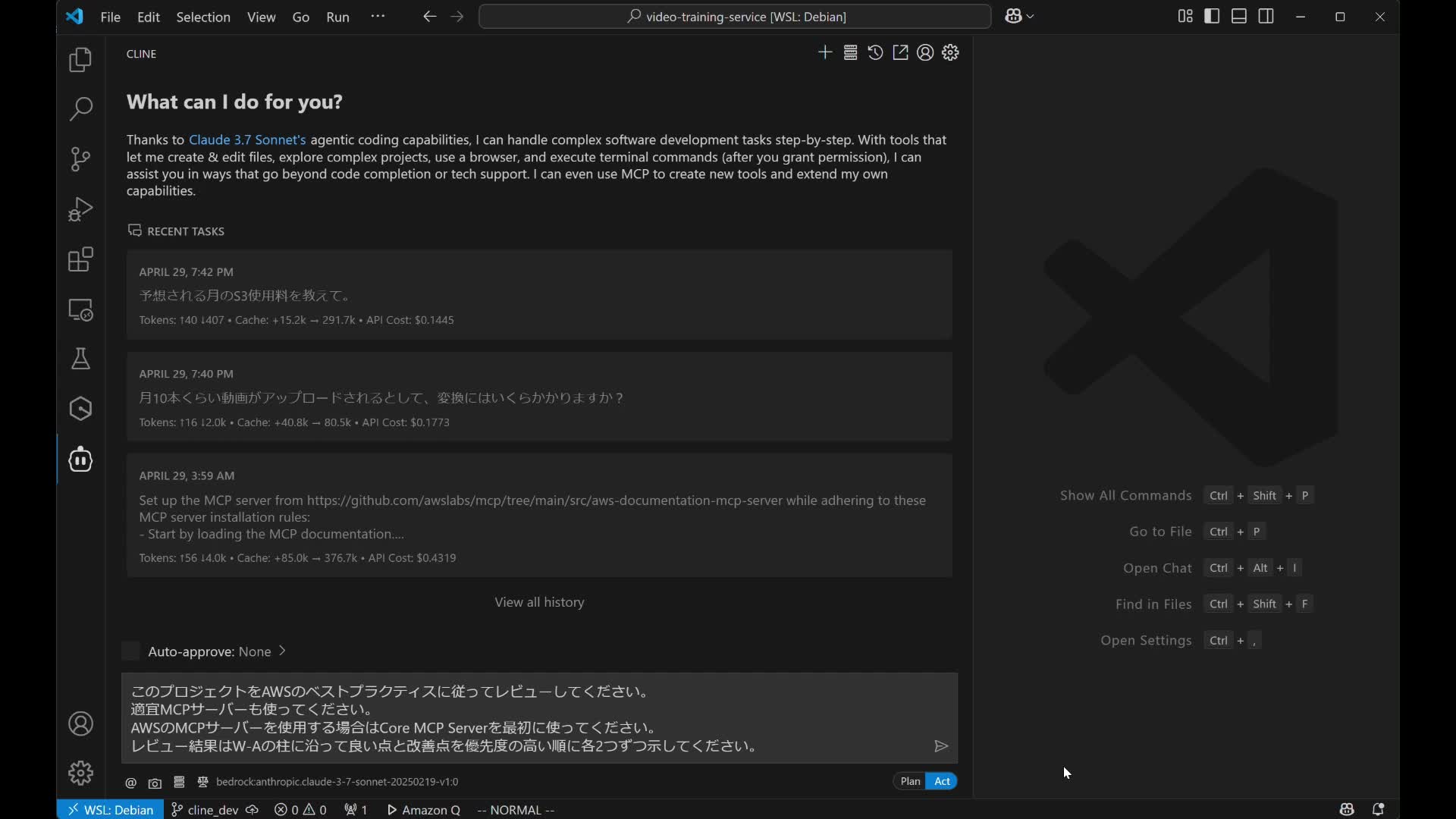Image resolution: width=1456 pixels, height=819 pixels.
Task: Click the errors and warnings counter
Action: 300,810
